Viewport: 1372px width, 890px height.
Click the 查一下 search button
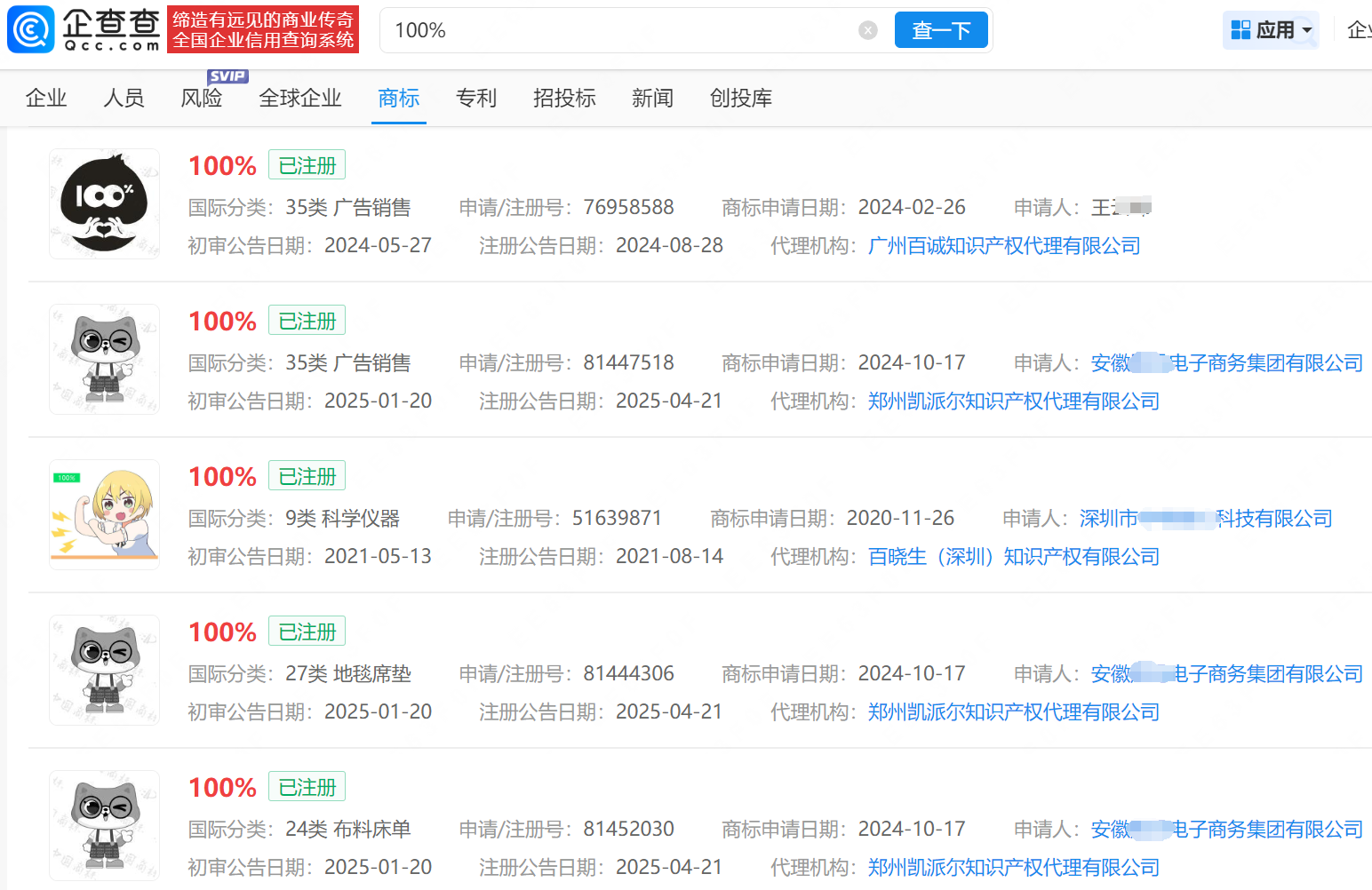tap(941, 29)
